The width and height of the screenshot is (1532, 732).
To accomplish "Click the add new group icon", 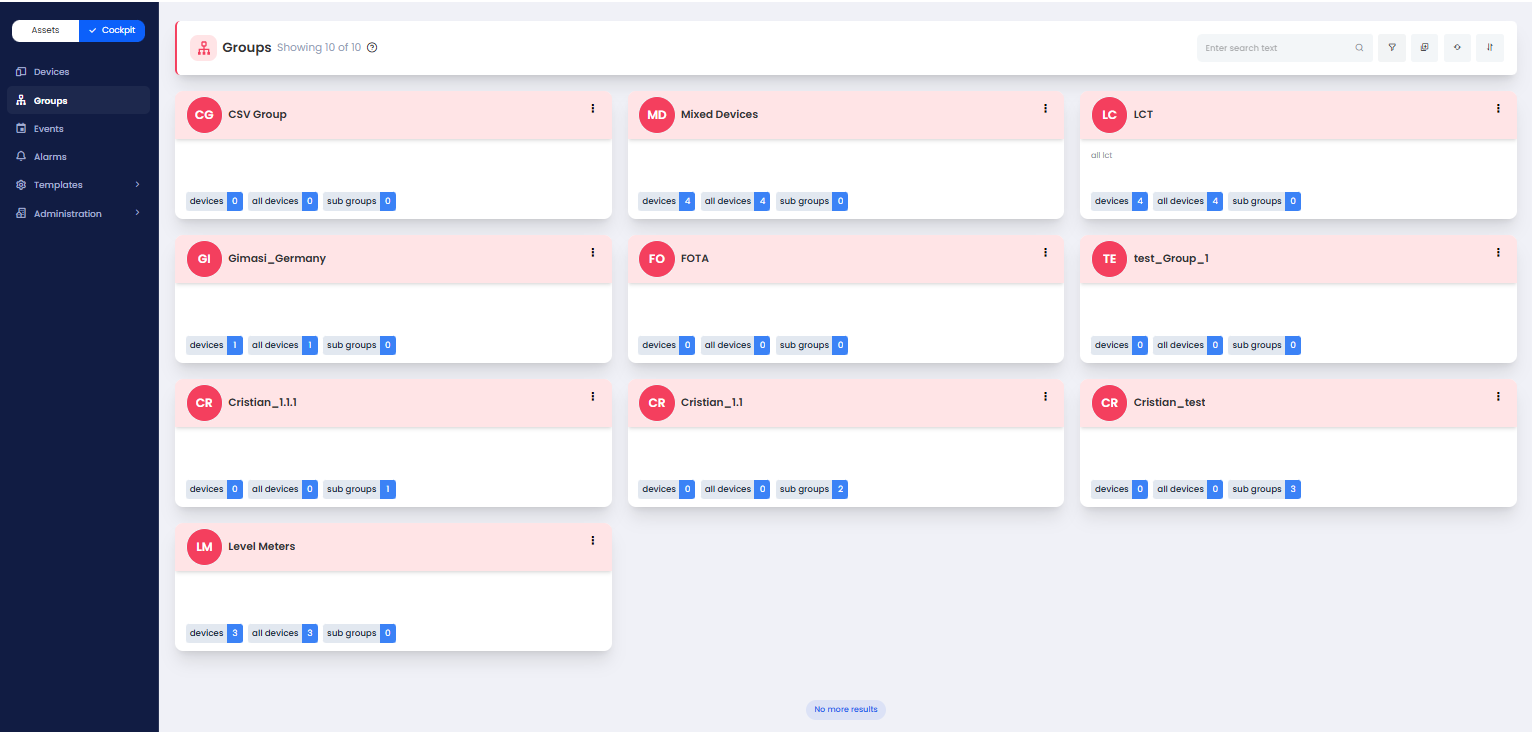I will click(1424, 48).
